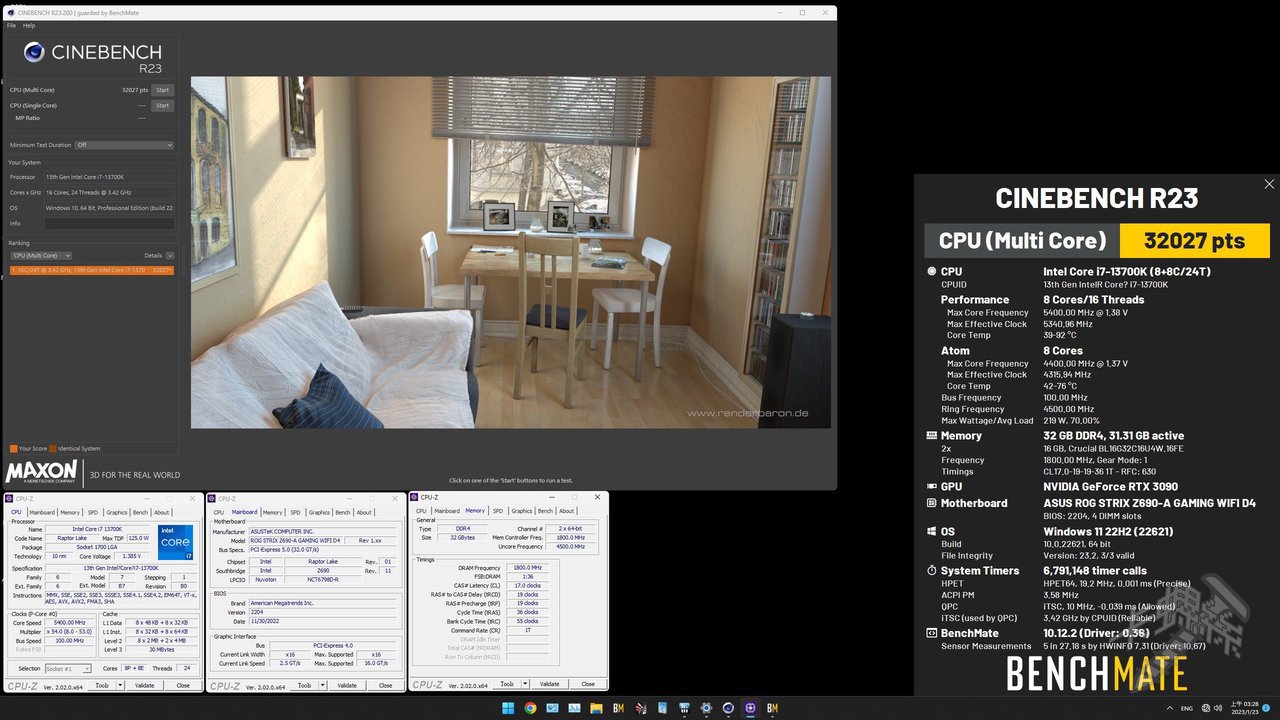Click the Intel Core i7 badge in CPU-Z
Image resolution: width=1280 pixels, height=720 pixels.
pyautogui.click(x=176, y=542)
